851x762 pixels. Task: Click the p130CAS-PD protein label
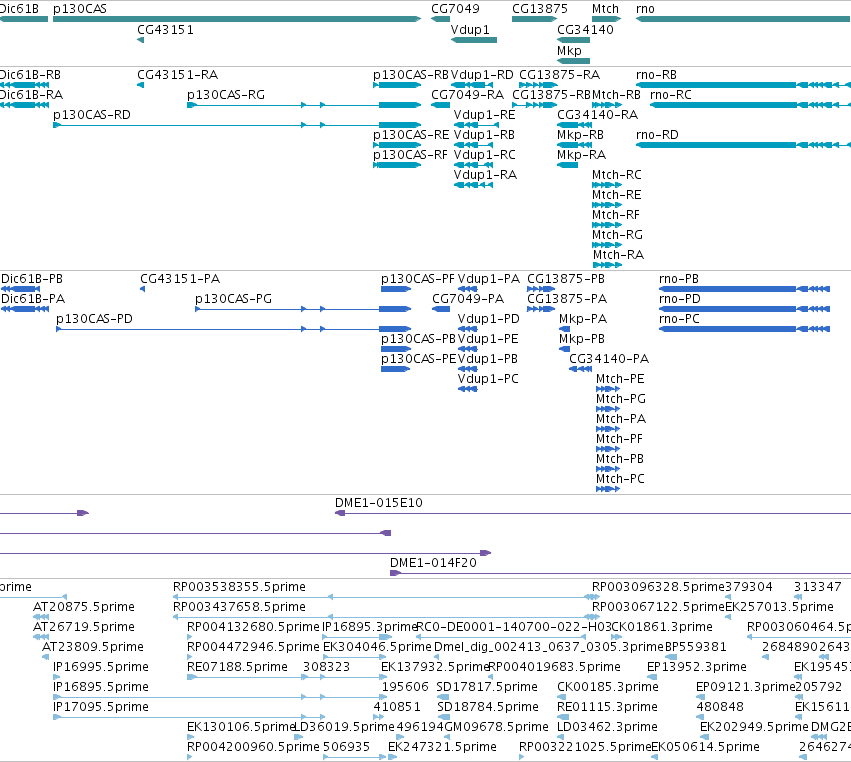[94, 319]
